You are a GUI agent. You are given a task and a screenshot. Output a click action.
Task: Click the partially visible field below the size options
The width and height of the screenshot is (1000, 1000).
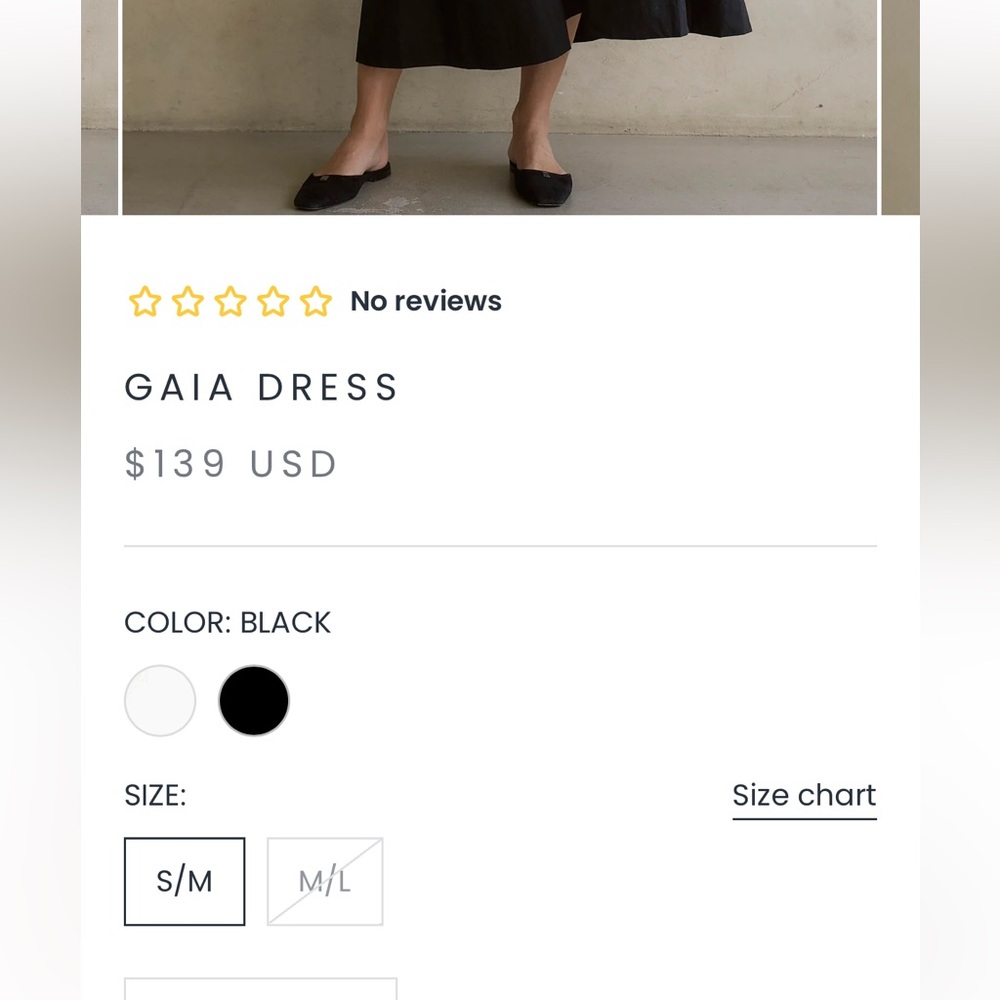(260, 992)
